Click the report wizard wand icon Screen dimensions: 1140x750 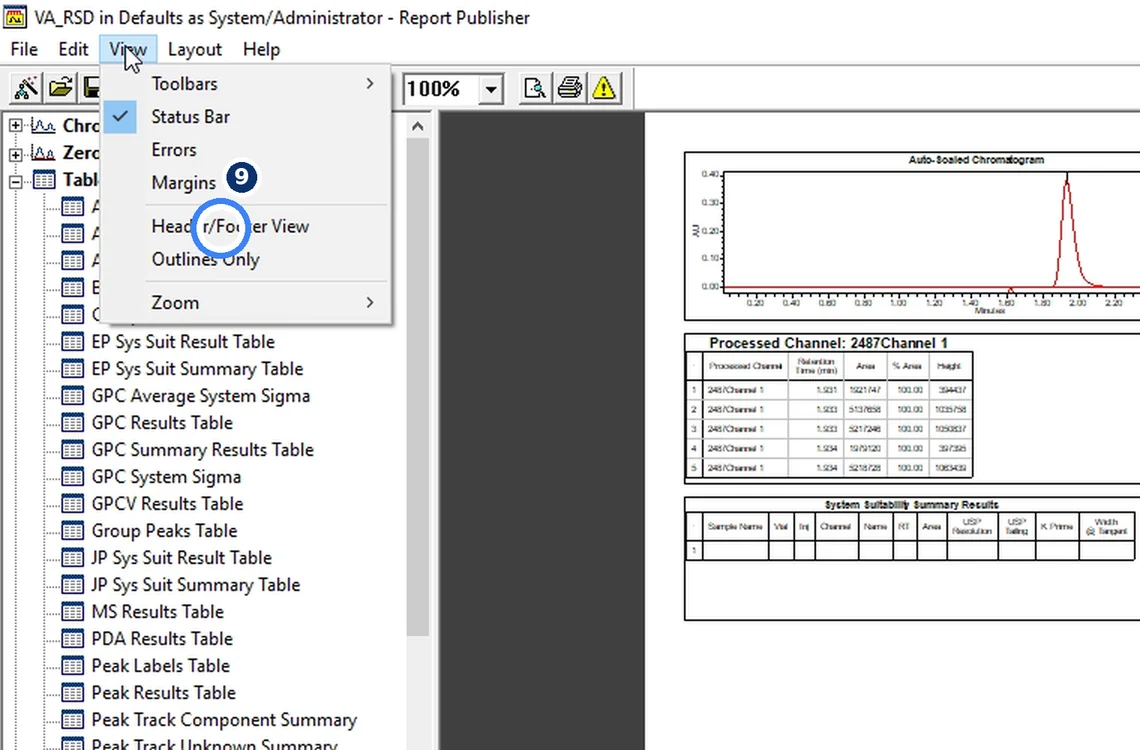pos(26,88)
